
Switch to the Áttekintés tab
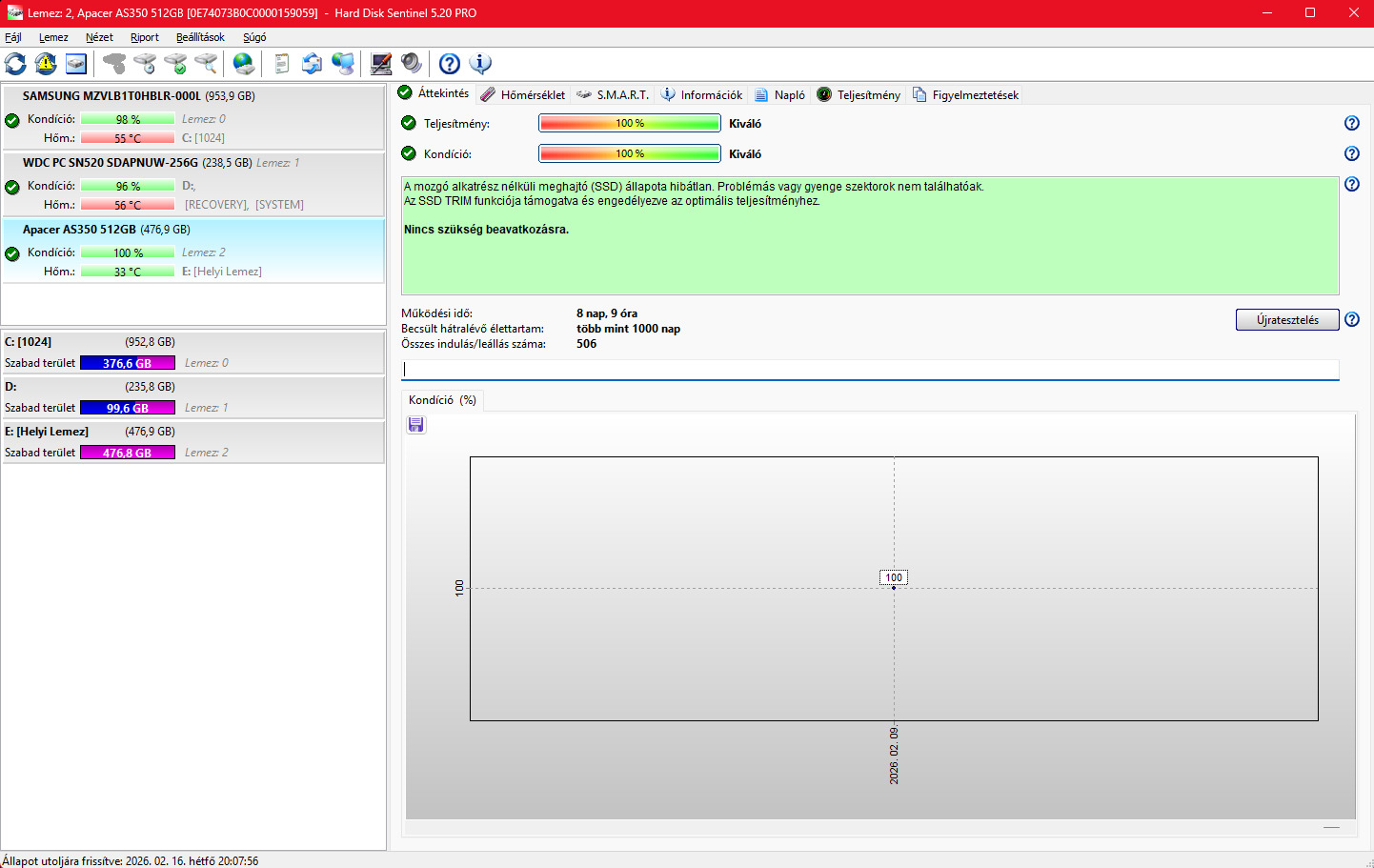[434, 93]
